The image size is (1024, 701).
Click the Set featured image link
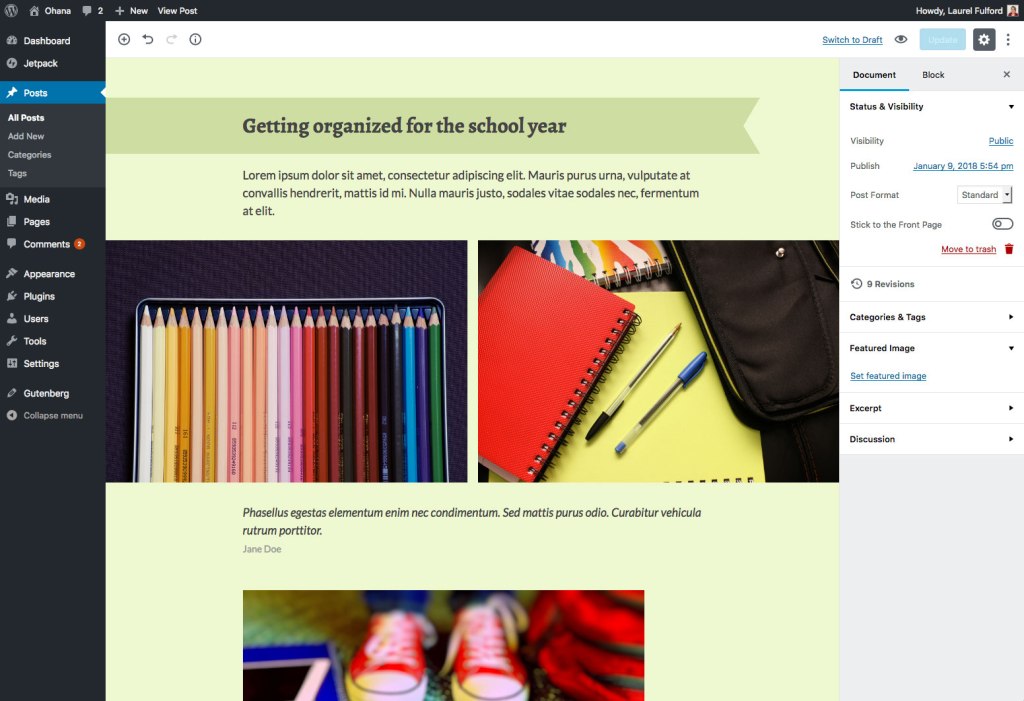click(x=888, y=376)
